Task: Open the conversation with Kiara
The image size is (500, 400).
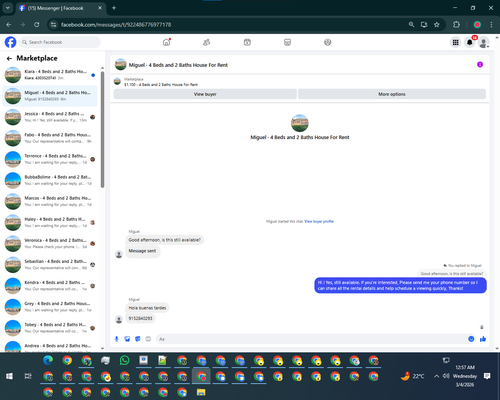Action: pos(50,75)
